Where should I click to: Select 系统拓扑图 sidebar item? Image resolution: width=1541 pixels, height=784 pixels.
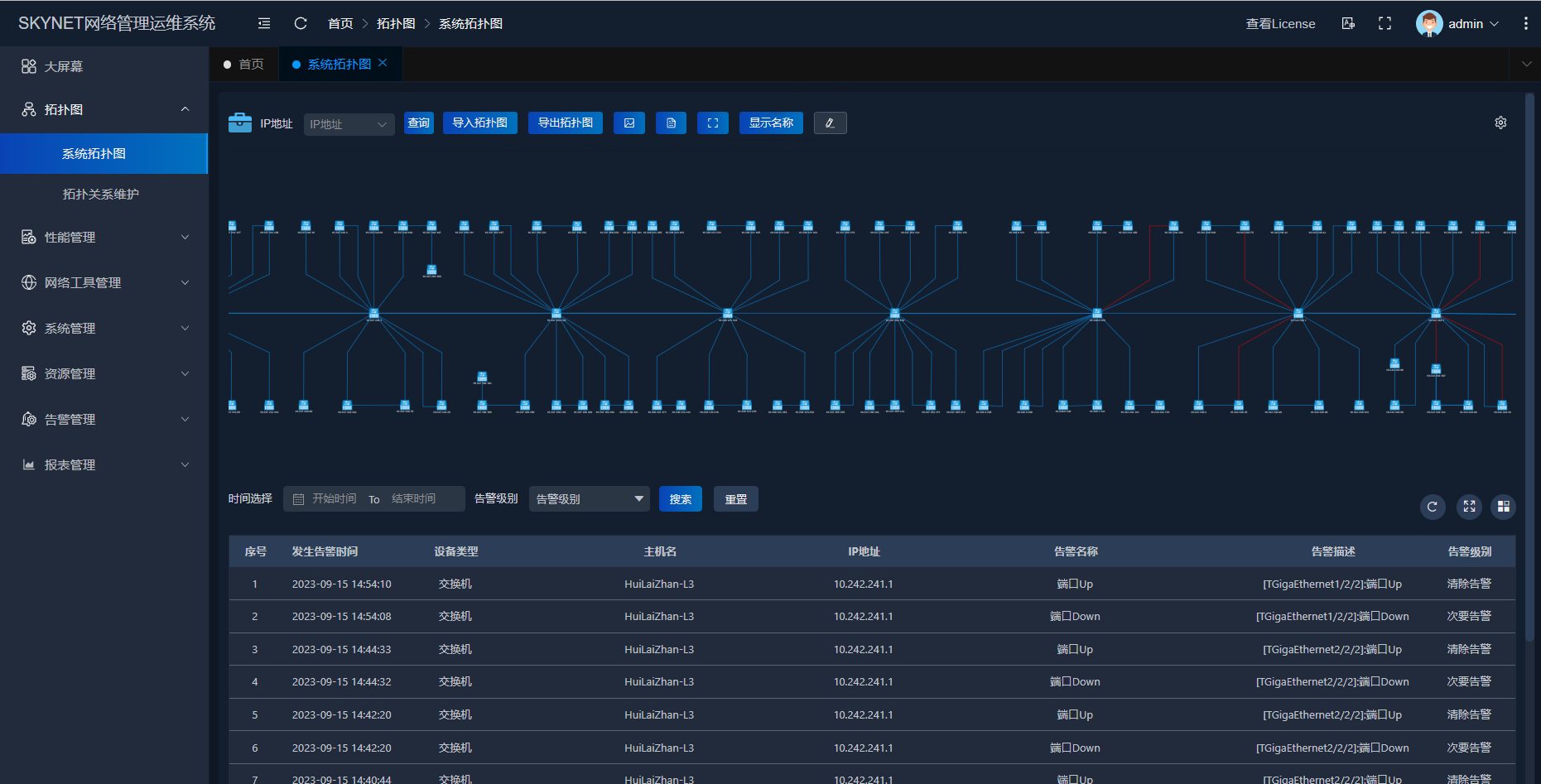coord(104,153)
